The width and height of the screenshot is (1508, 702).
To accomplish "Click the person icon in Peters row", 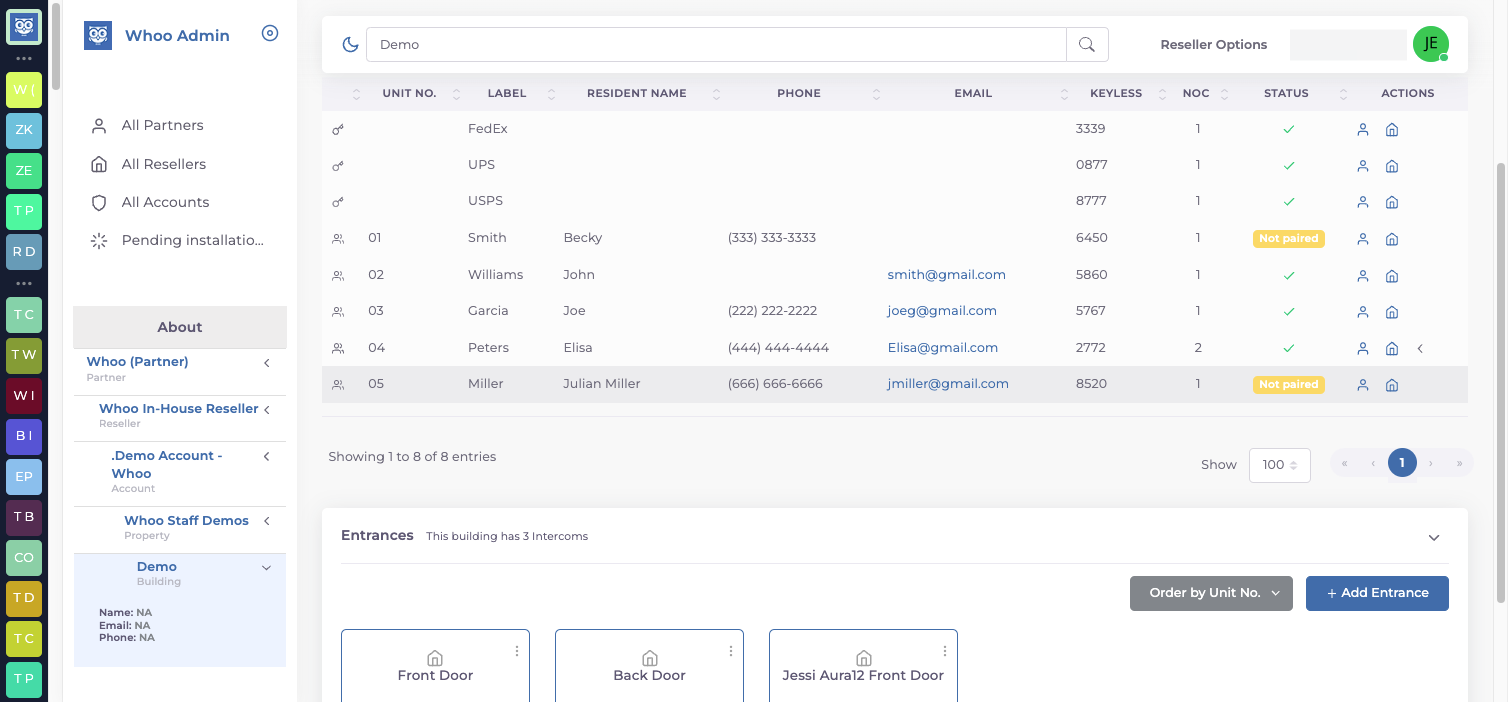I will 1362,349.
